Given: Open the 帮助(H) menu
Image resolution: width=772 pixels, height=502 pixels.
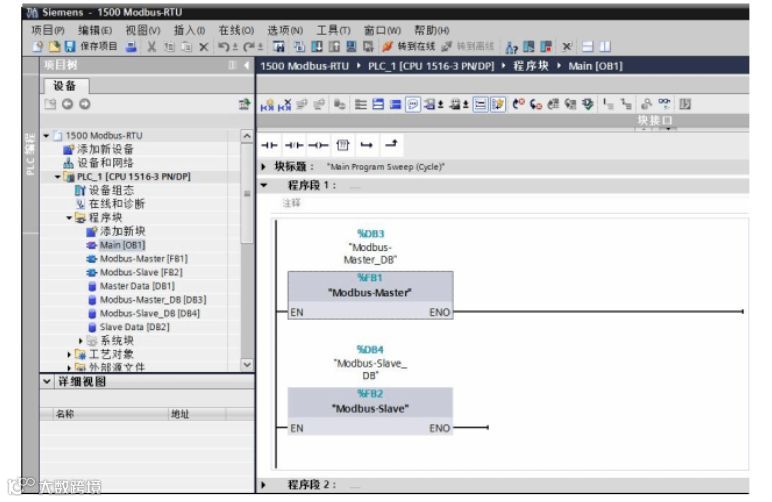Looking at the screenshot, I should coord(431,30).
